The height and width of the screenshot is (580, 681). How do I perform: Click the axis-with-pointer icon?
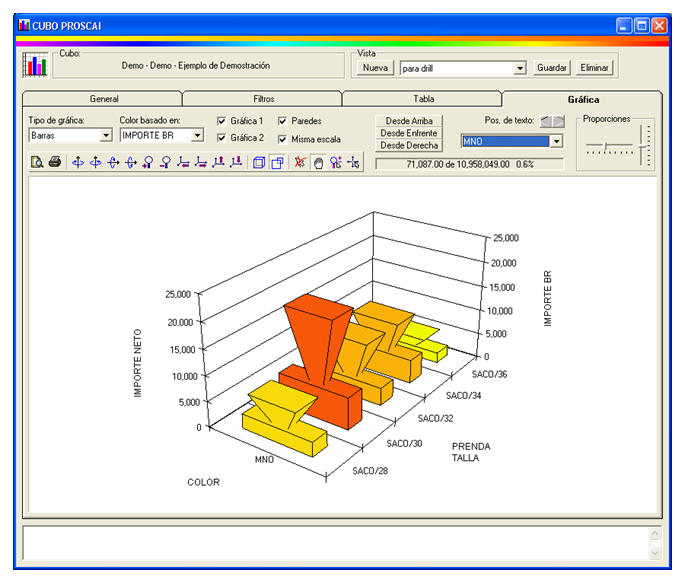353,162
